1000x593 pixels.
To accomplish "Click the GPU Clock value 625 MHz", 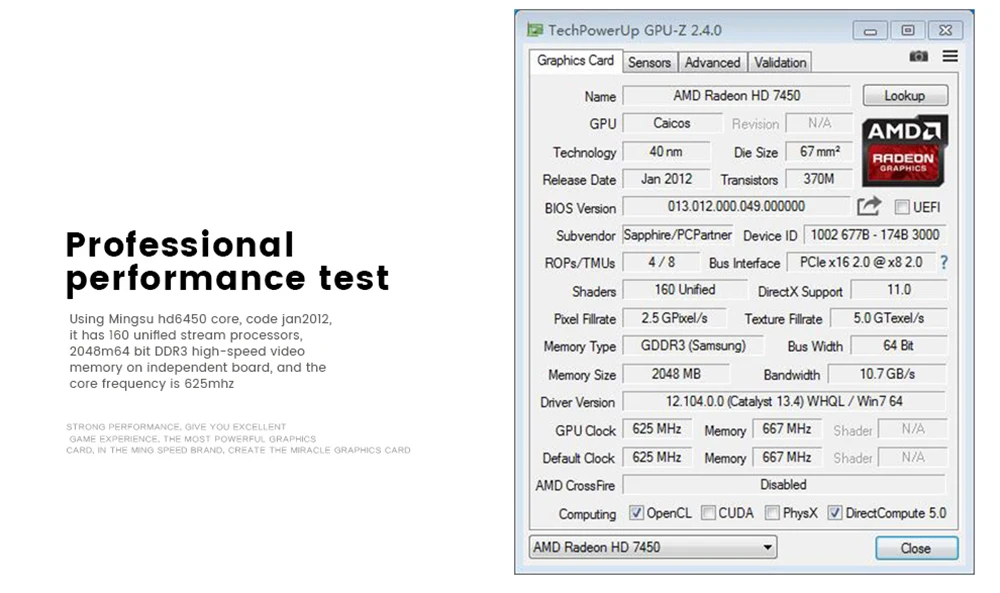I will click(657, 429).
